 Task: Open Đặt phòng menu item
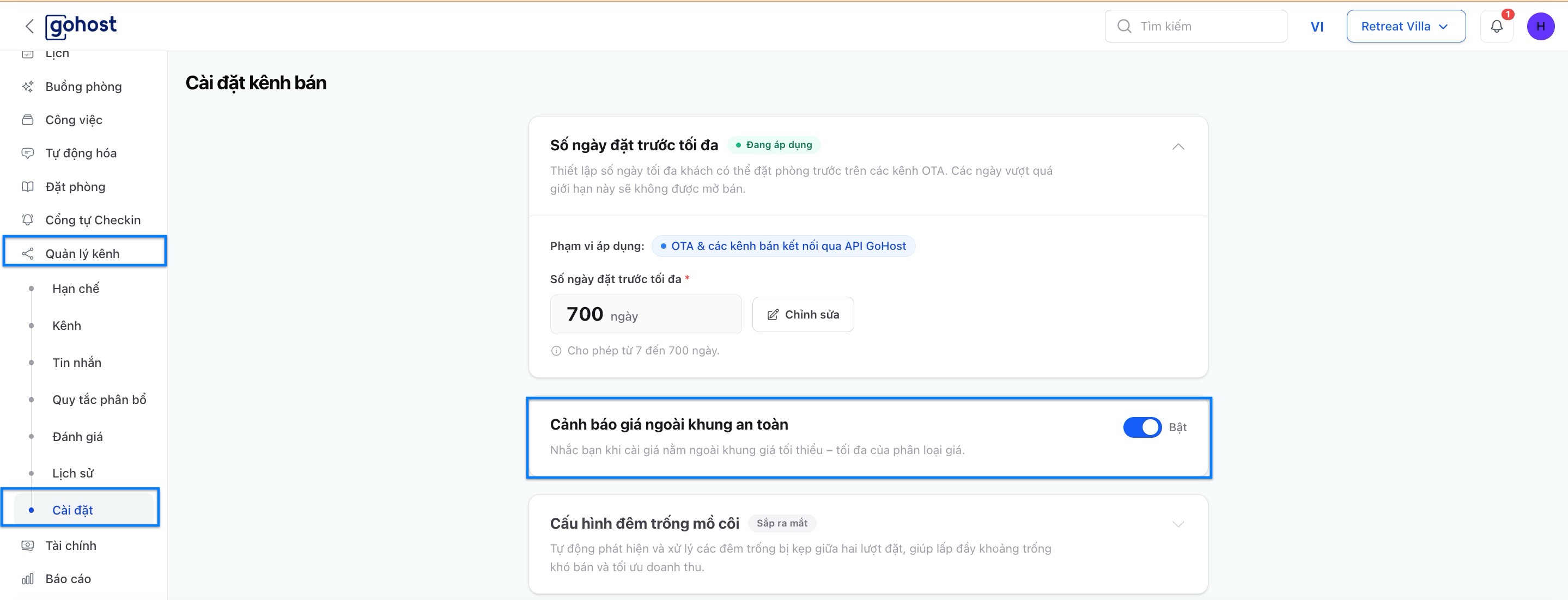[x=75, y=187]
